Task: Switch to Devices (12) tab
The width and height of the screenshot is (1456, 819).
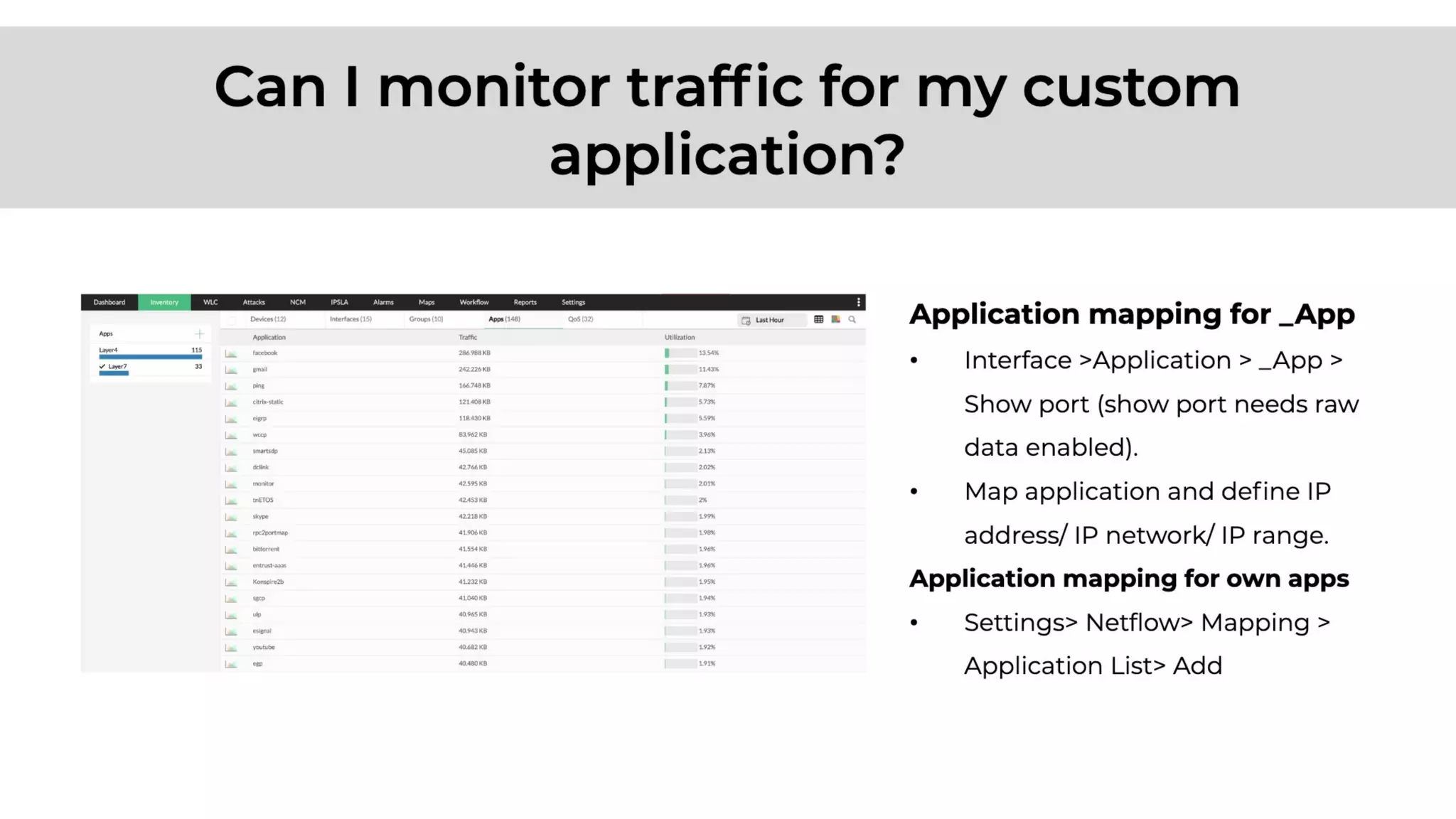Action: pos(268,319)
